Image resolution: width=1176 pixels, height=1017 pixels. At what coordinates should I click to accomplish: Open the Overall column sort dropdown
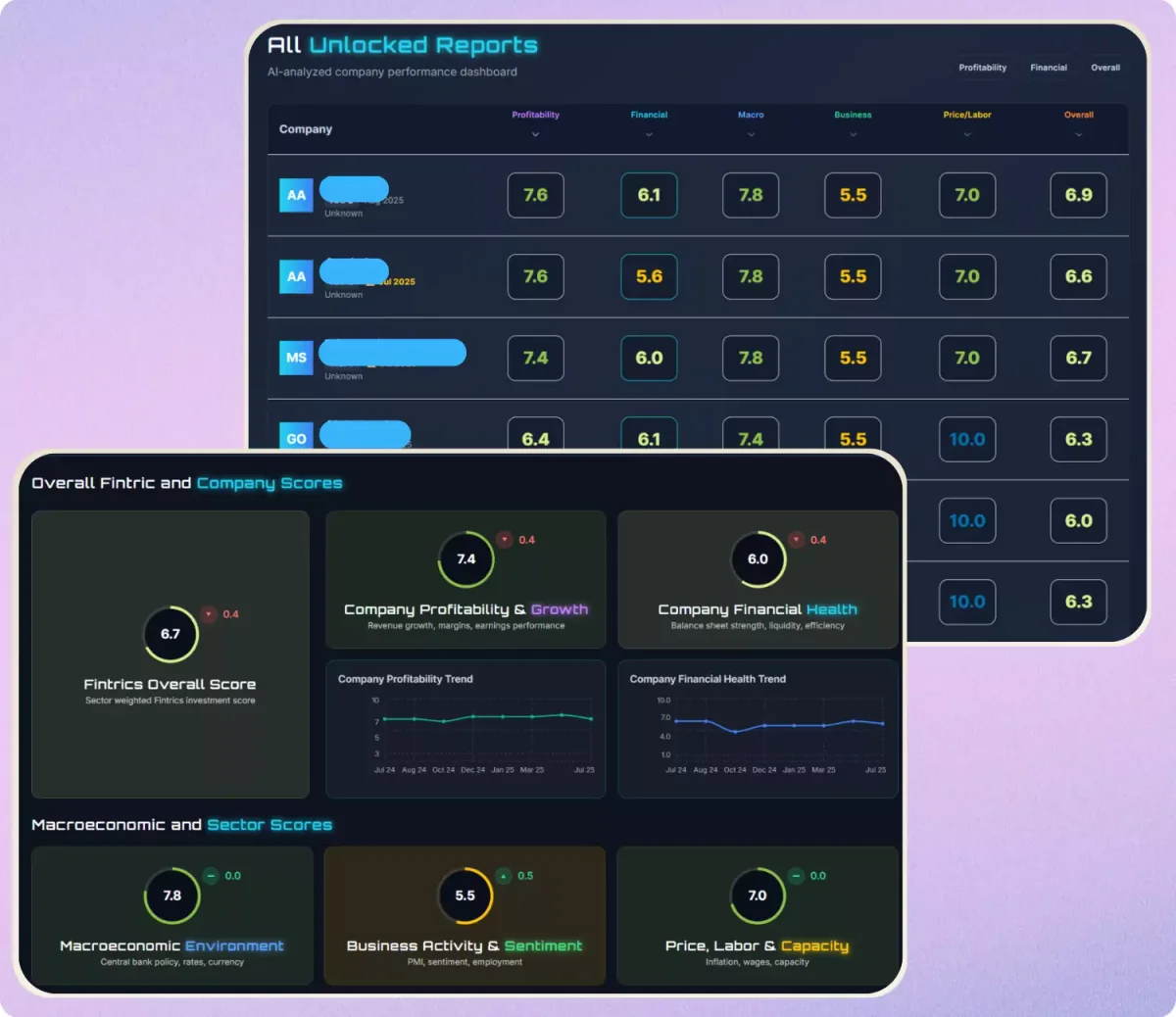point(1078,132)
